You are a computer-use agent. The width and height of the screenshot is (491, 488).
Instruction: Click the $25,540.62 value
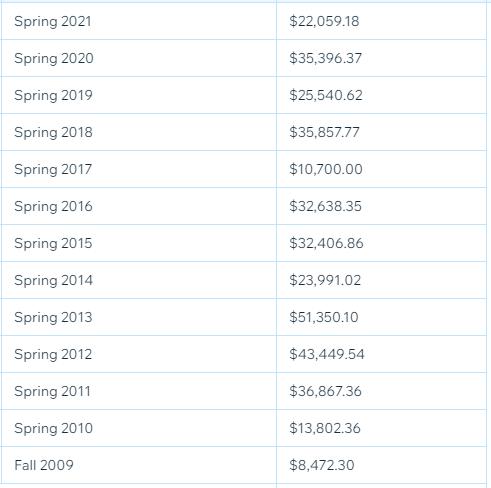tap(326, 95)
